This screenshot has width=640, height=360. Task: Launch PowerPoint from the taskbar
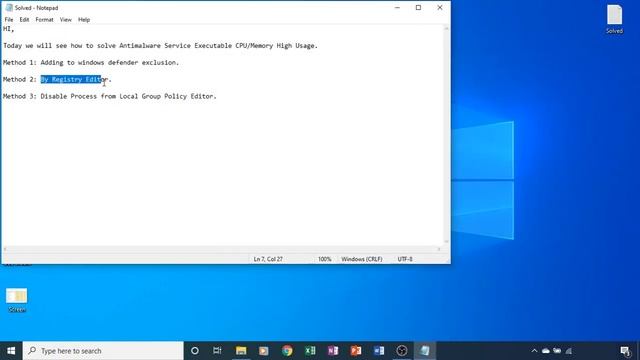(356, 351)
